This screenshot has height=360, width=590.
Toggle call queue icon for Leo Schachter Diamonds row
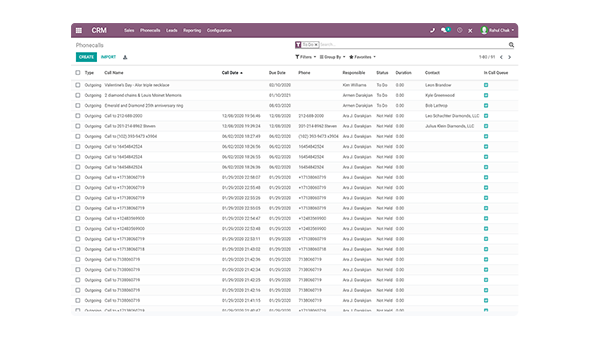pyautogui.click(x=486, y=116)
